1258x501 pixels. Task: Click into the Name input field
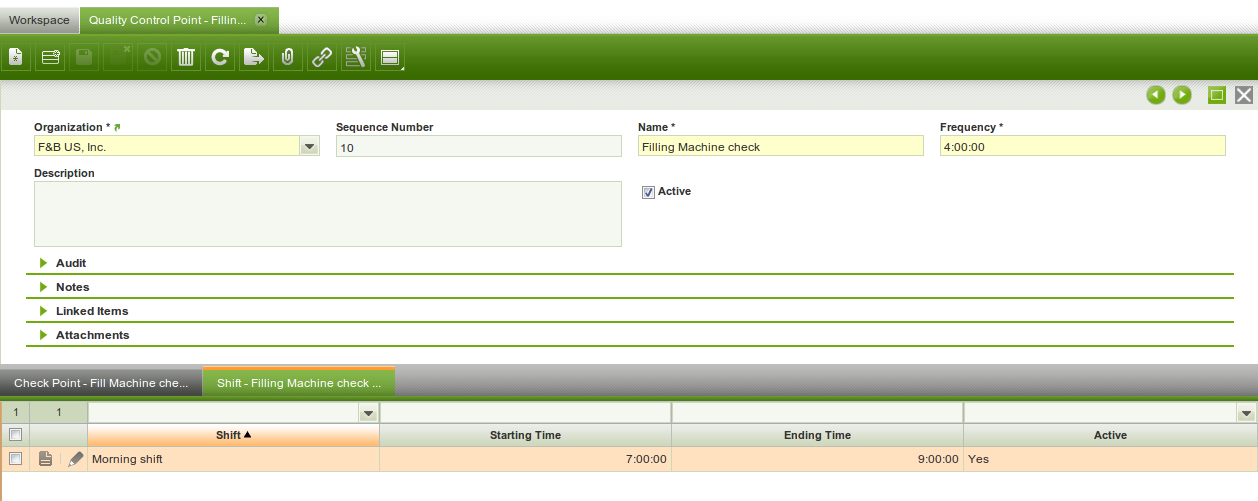[x=780, y=147]
